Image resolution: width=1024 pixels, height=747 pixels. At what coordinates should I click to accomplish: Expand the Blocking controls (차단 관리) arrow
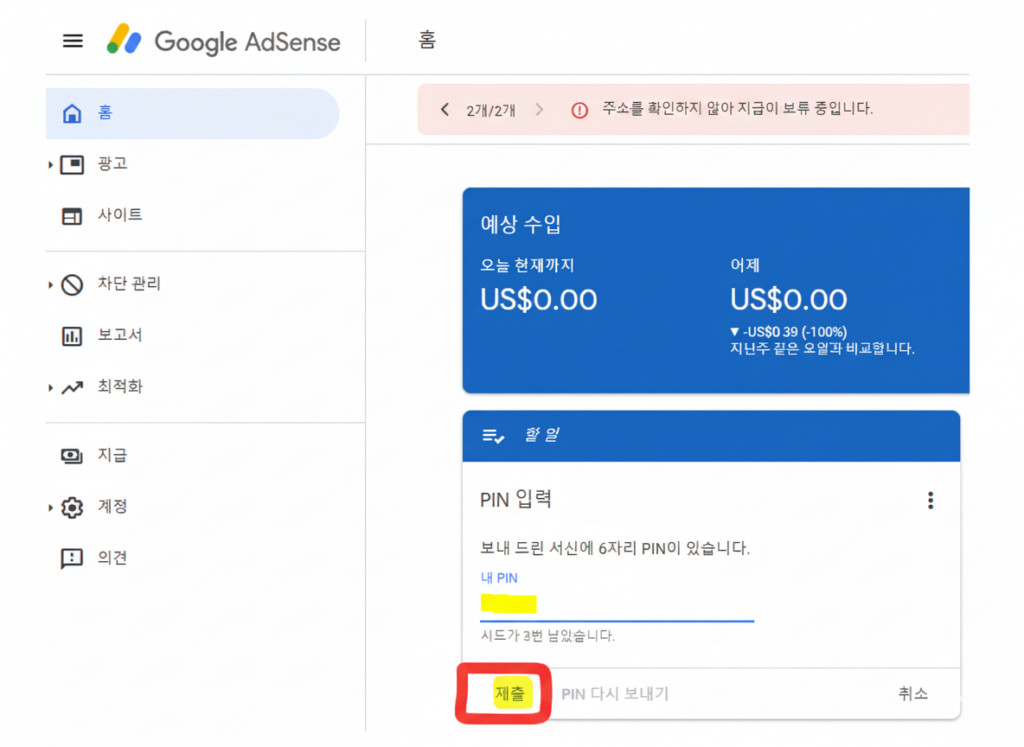coord(50,286)
